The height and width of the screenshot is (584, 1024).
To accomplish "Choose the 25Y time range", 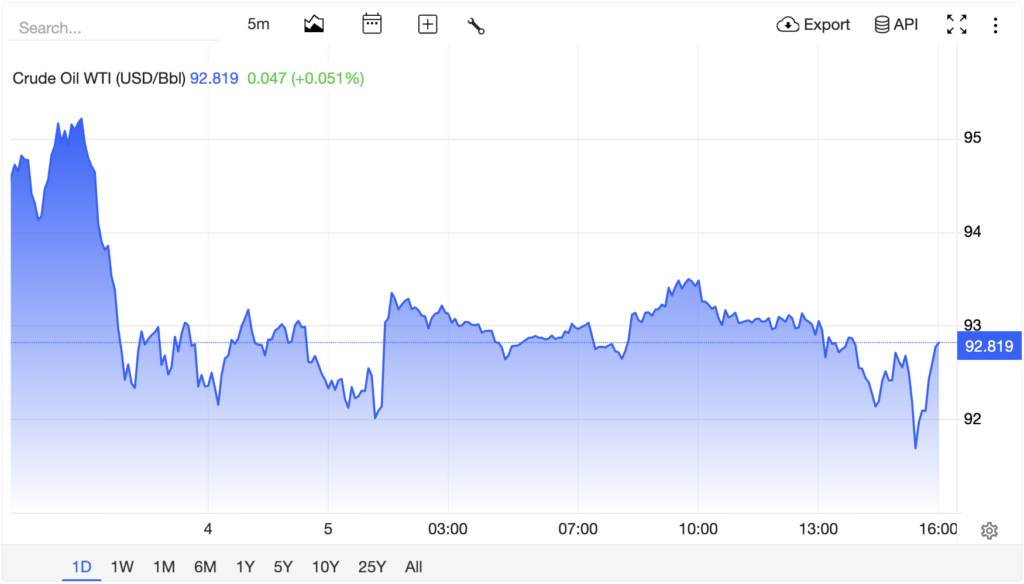I will click(372, 566).
